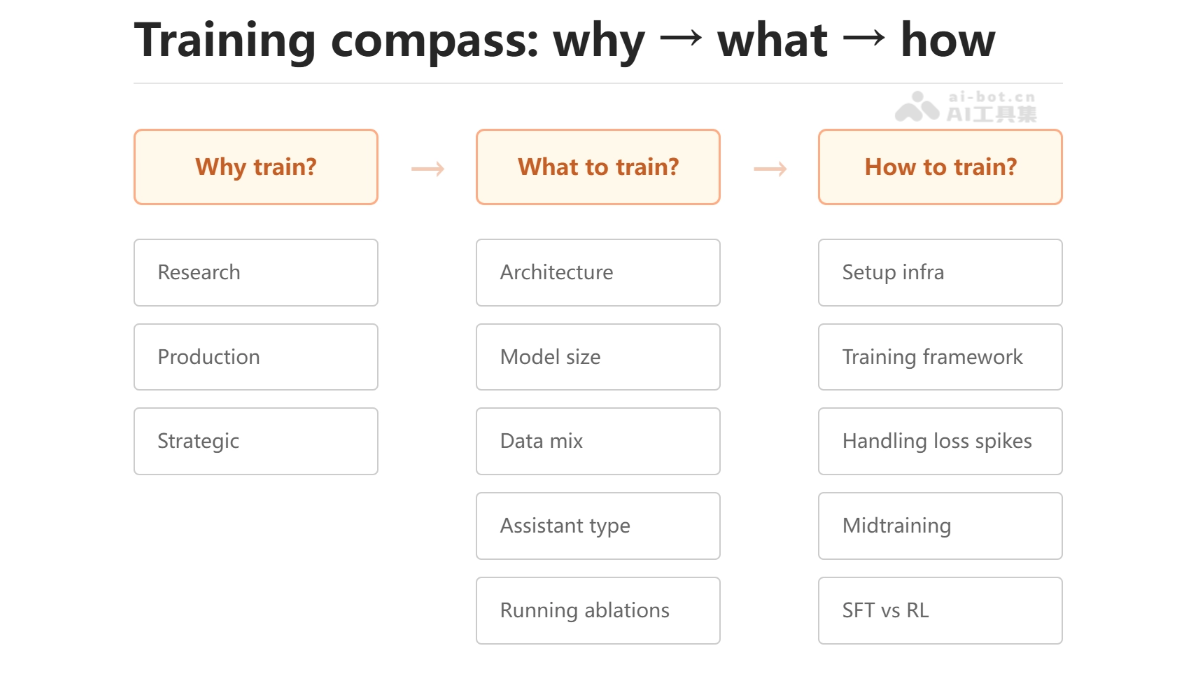Image resolution: width=1200 pixels, height=675 pixels.
Task: Pick the Assistant type box
Action: [598, 526]
